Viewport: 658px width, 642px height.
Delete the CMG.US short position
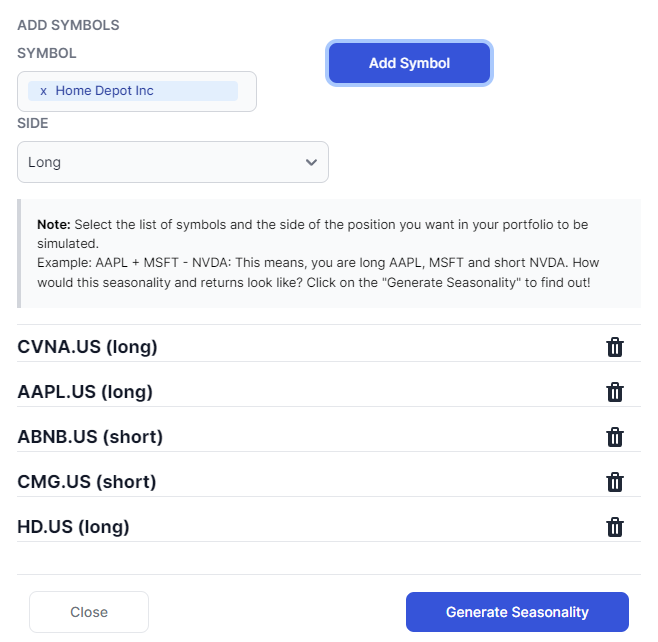[615, 482]
